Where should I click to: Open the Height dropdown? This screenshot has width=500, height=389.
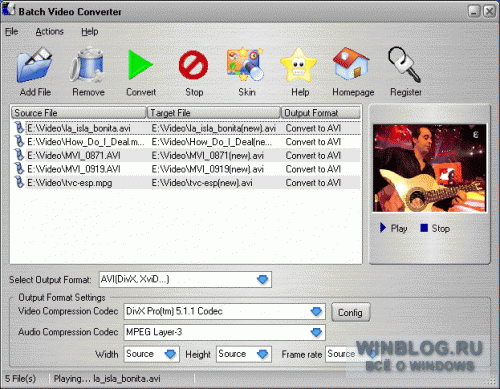pyautogui.click(x=262, y=354)
